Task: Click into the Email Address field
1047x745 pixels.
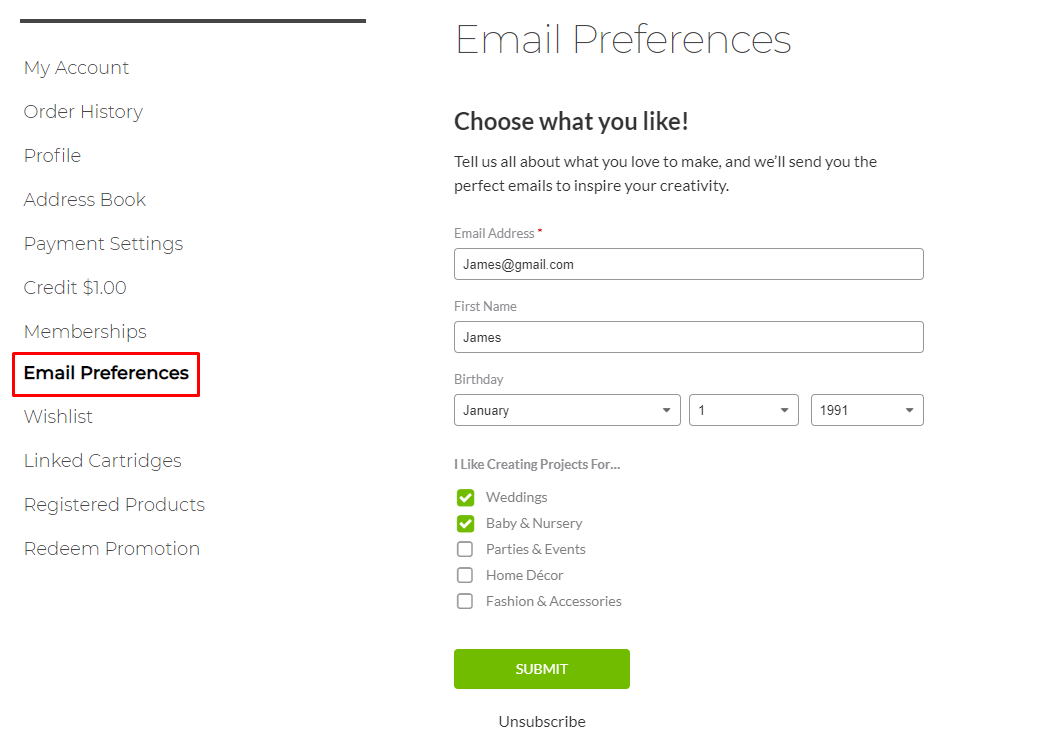Action: [688, 264]
